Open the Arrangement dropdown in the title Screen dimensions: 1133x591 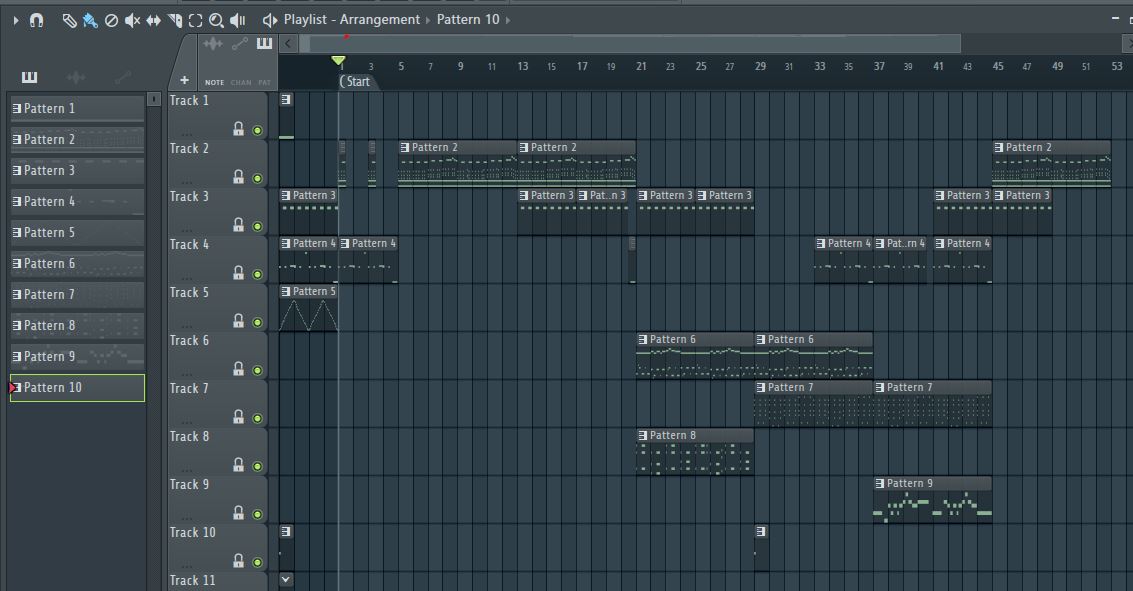[379, 20]
